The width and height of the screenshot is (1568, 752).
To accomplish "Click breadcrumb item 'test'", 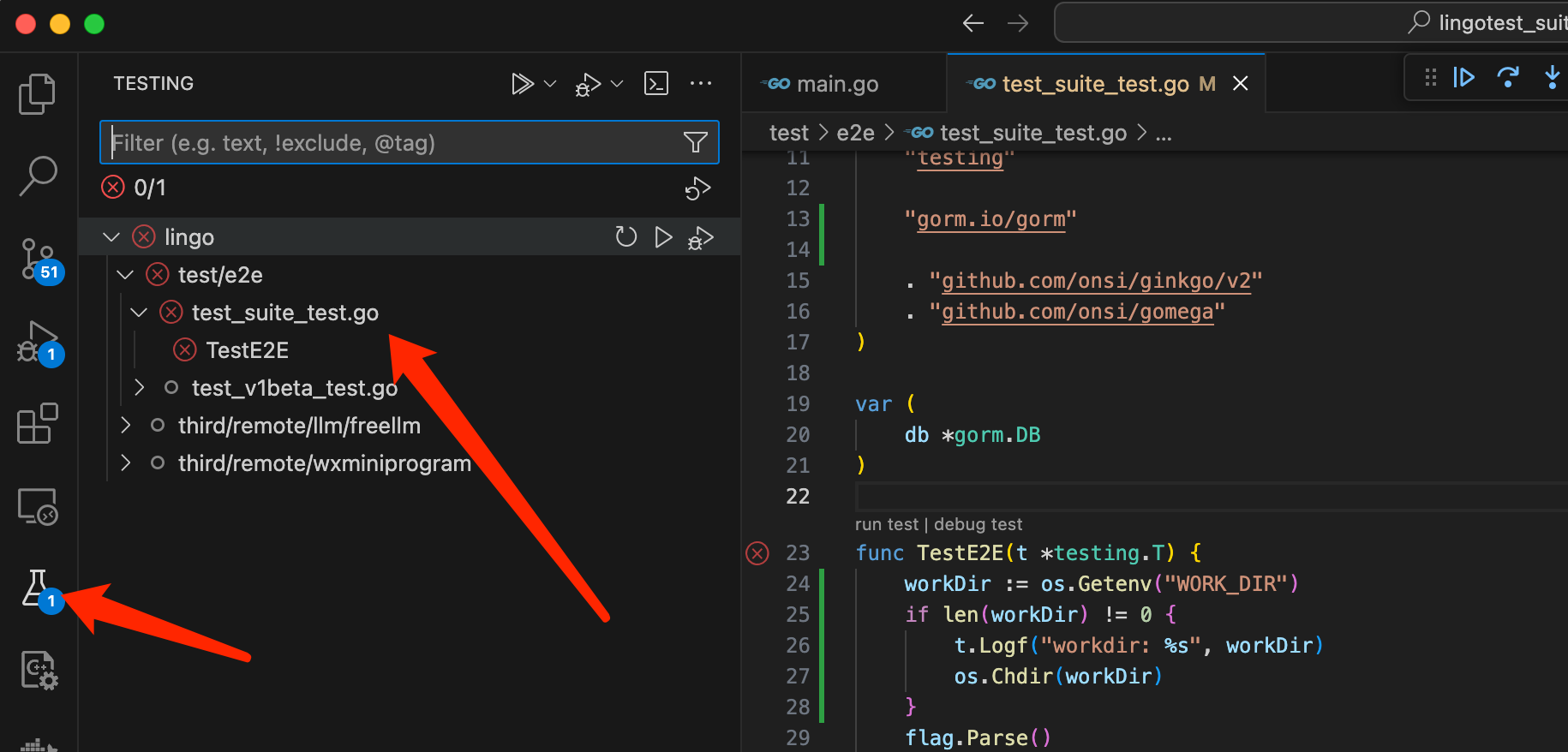I will (x=788, y=133).
